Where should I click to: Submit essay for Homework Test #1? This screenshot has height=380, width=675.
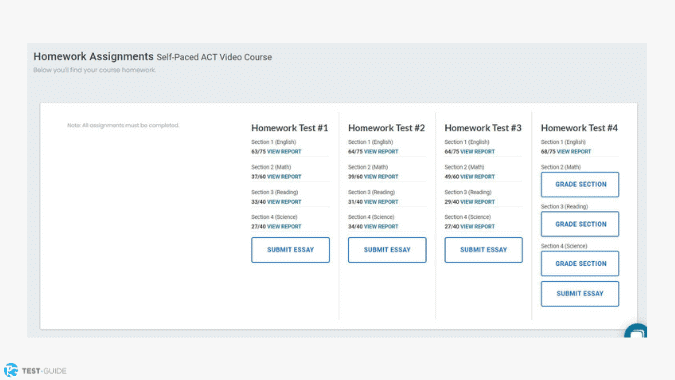click(x=291, y=250)
